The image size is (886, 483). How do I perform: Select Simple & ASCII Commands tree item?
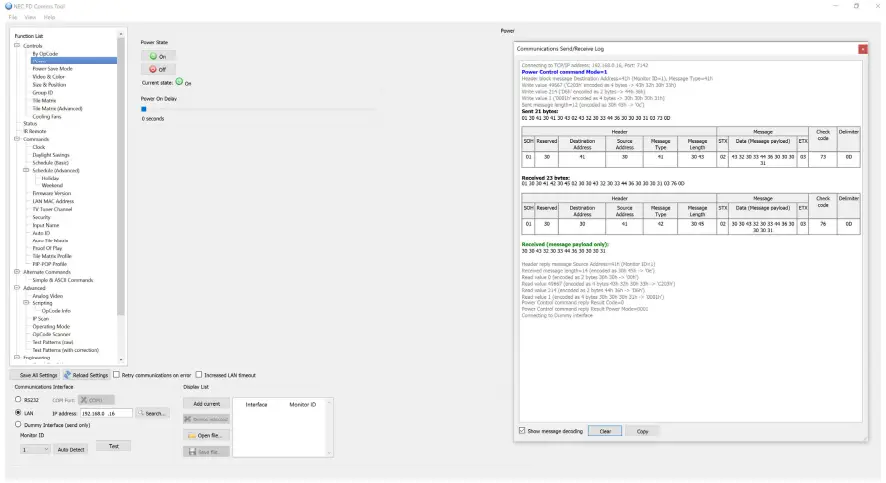pos(63,280)
